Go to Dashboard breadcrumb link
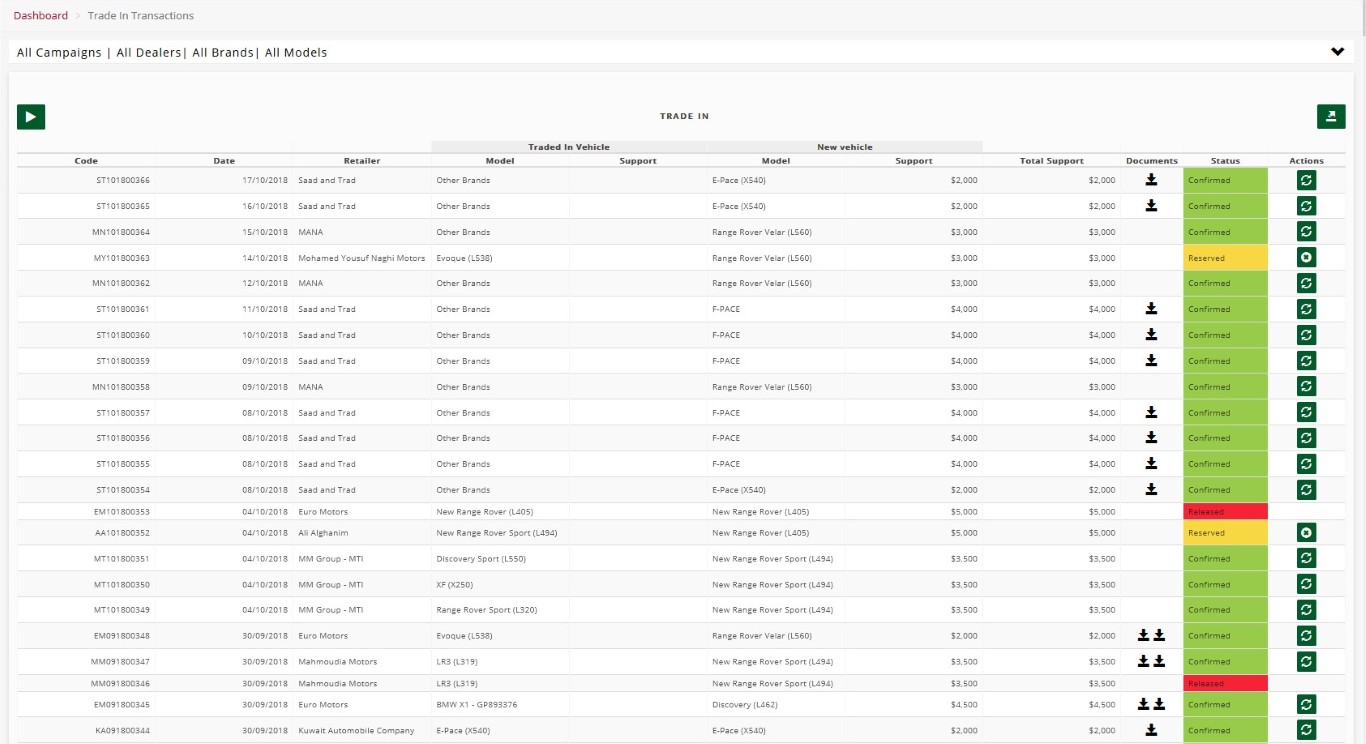Image resolution: width=1366 pixels, height=744 pixels. (41, 15)
